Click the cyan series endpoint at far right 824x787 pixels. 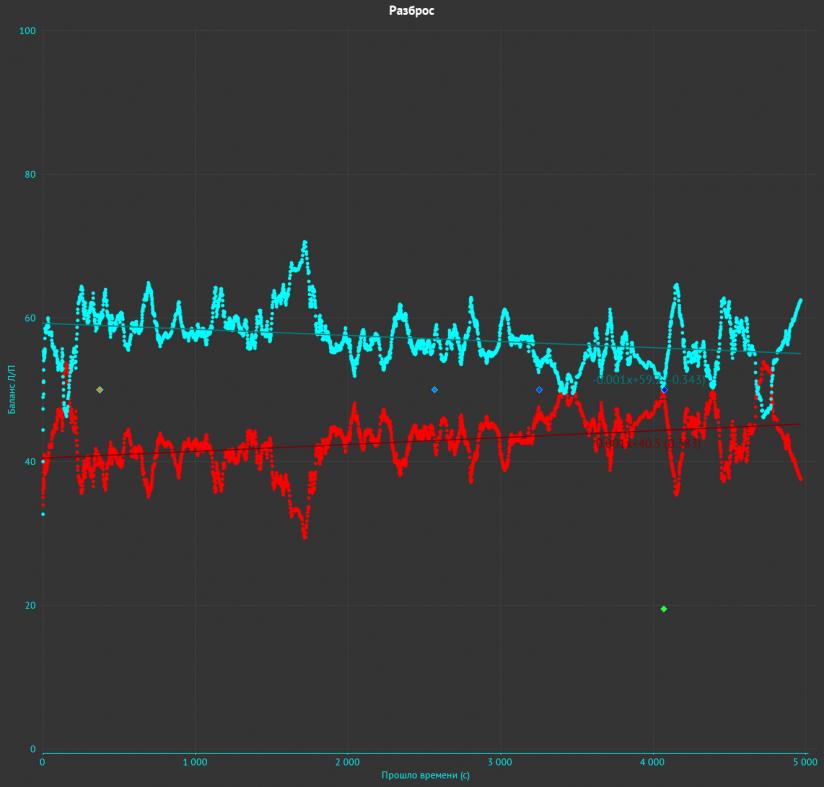pyautogui.click(x=801, y=300)
